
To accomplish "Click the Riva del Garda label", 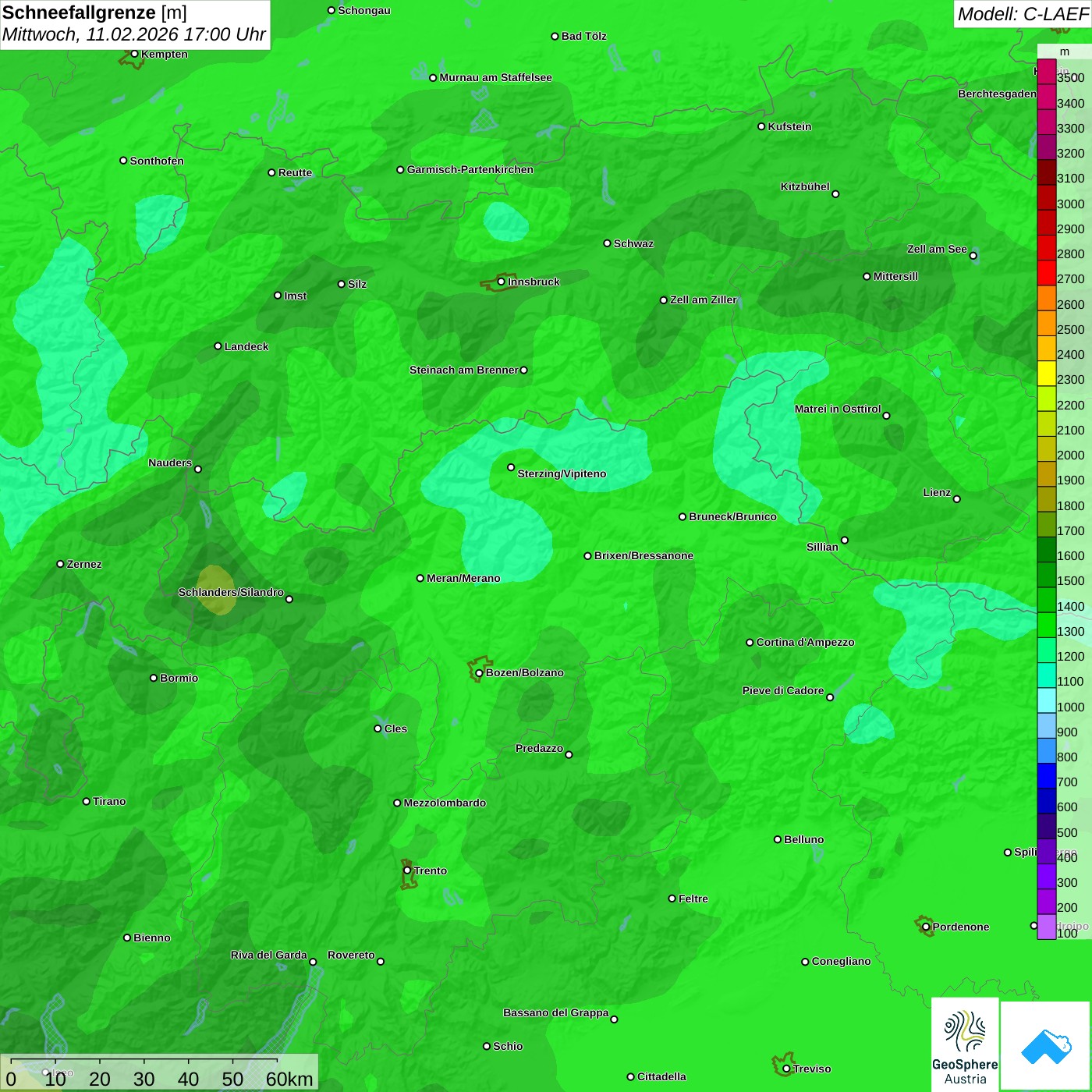I will coord(269,955).
